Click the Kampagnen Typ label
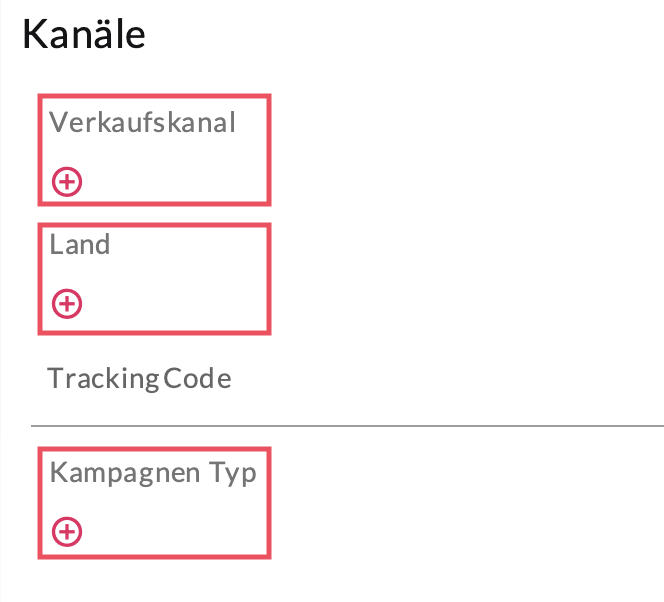Viewport: 664px width, 602px height. pos(152,472)
